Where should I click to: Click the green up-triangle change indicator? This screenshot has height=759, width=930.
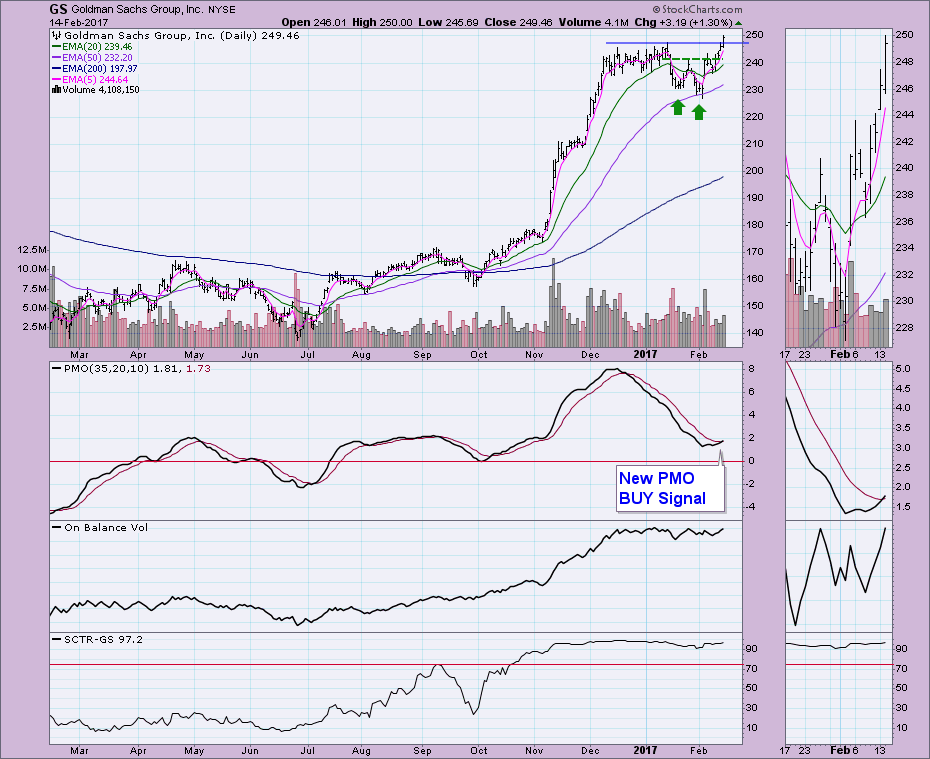[x=738, y=23]
